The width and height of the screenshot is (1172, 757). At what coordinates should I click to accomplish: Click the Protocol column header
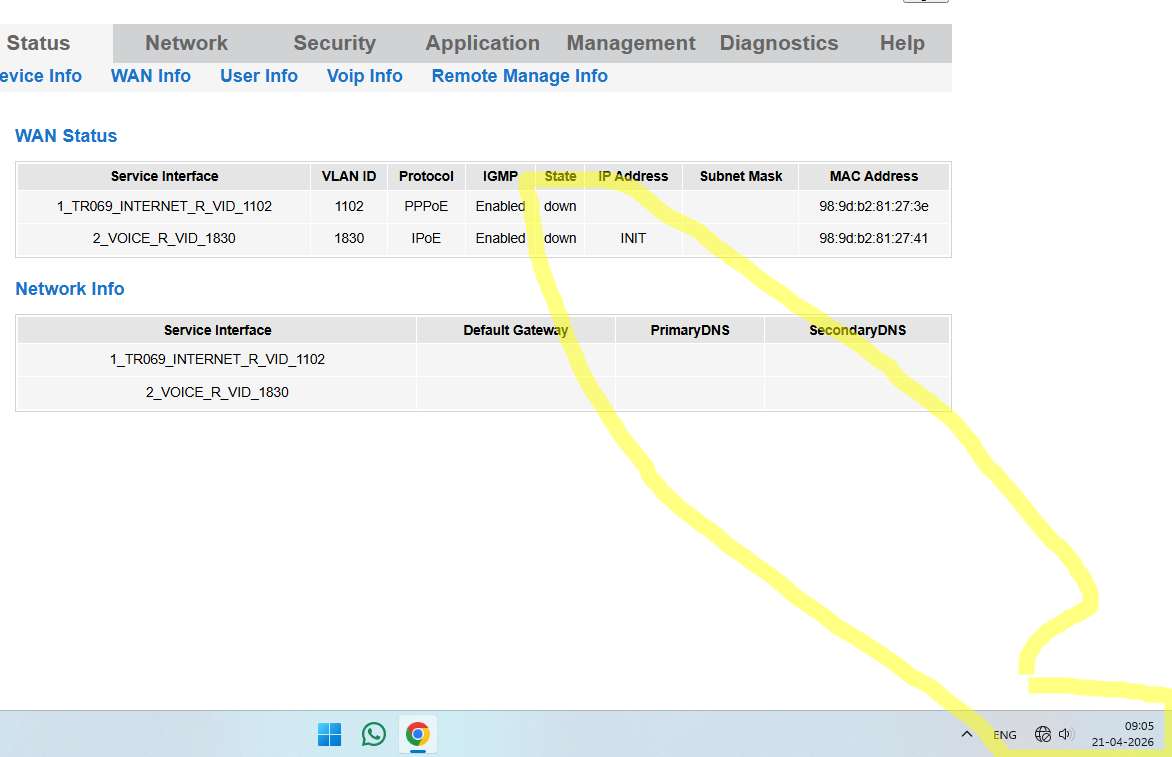tap(426, 176)
